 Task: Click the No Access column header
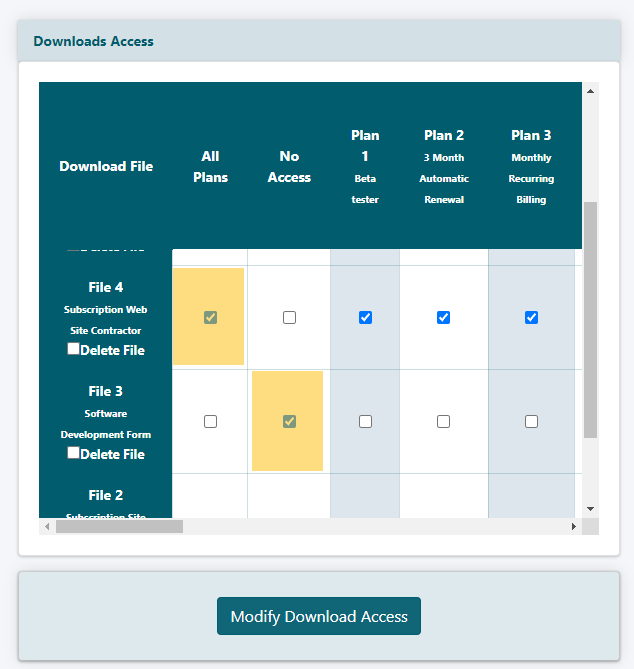[x=289, y=167]
